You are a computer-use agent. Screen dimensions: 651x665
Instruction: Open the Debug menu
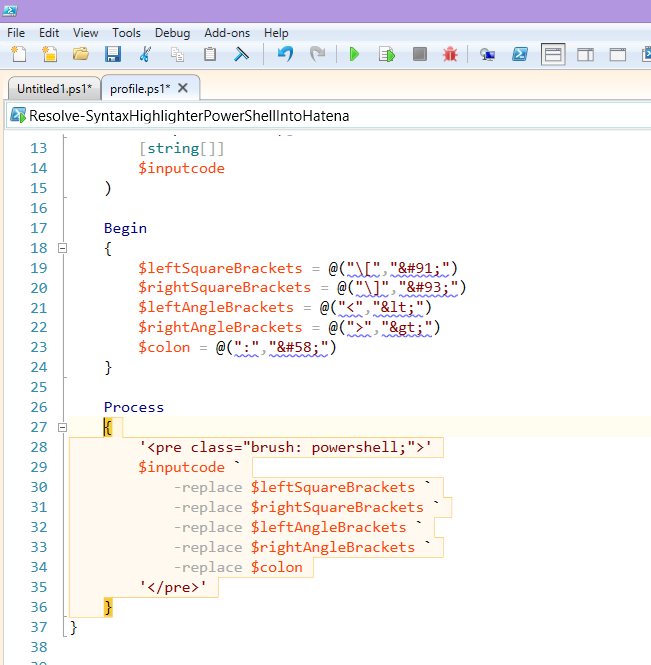pyautogui.click(x=172, y=33)
